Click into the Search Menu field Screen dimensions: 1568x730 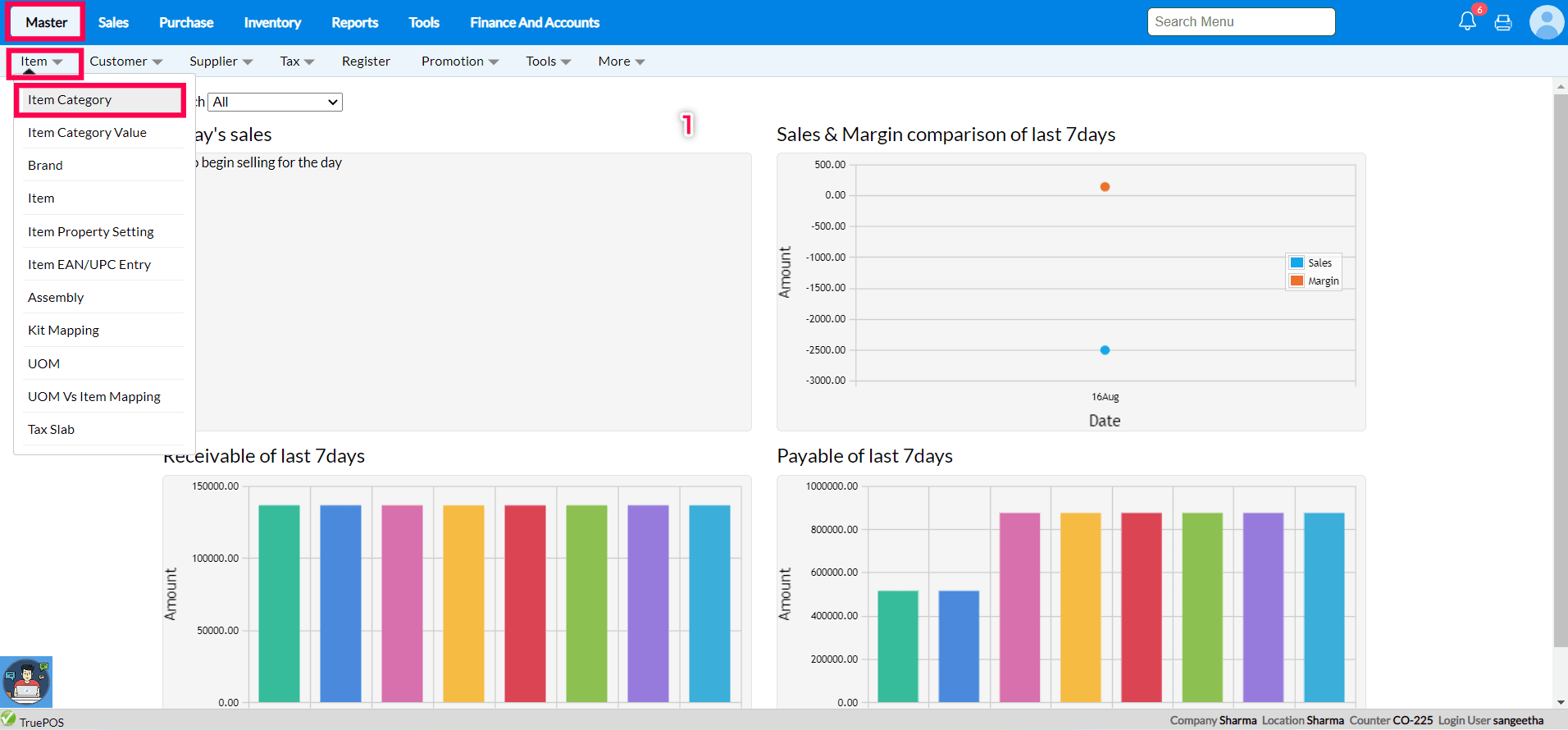(x=1241, y=22)
